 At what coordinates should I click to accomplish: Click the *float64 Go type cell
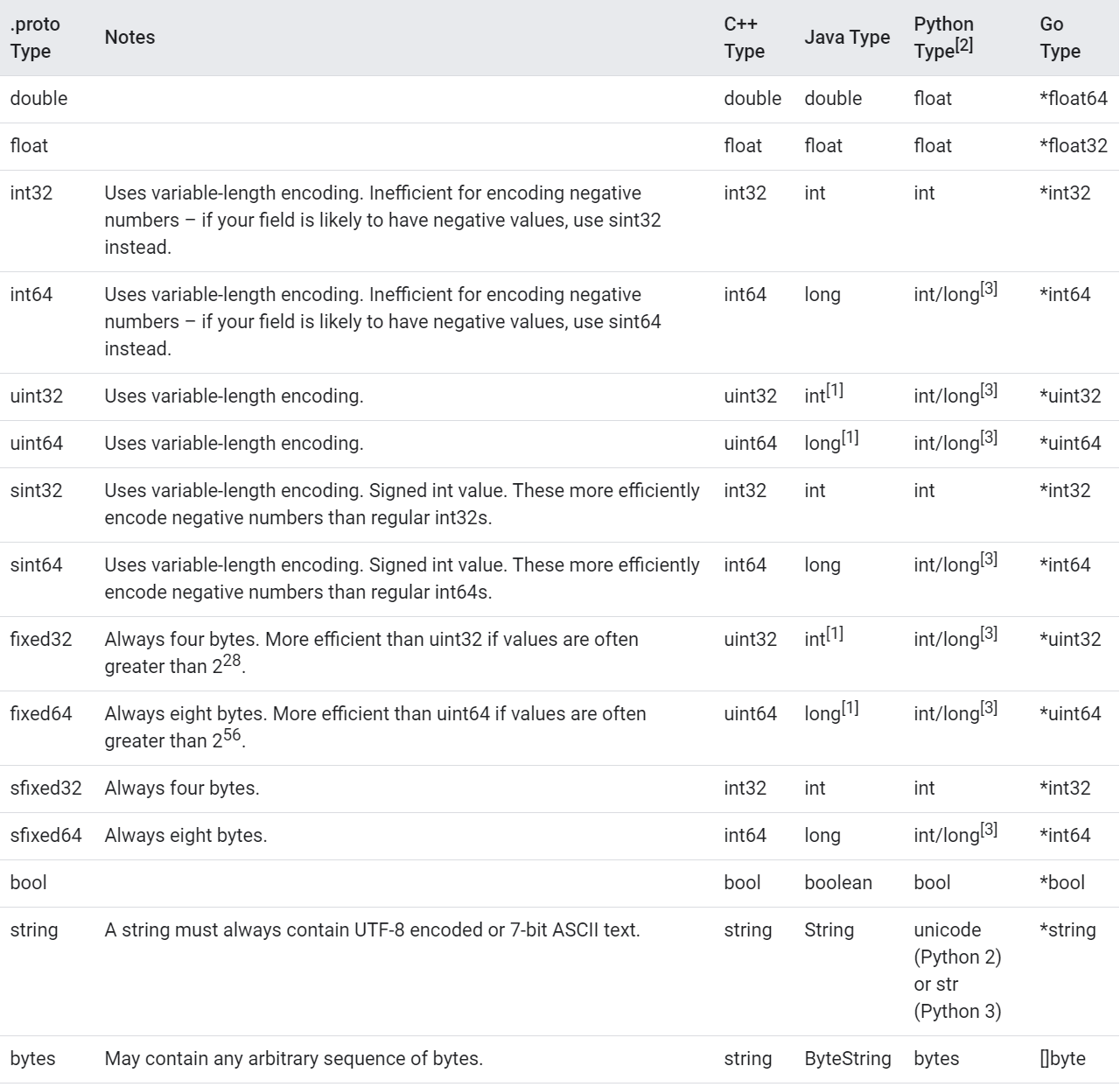pos(1073,99)
